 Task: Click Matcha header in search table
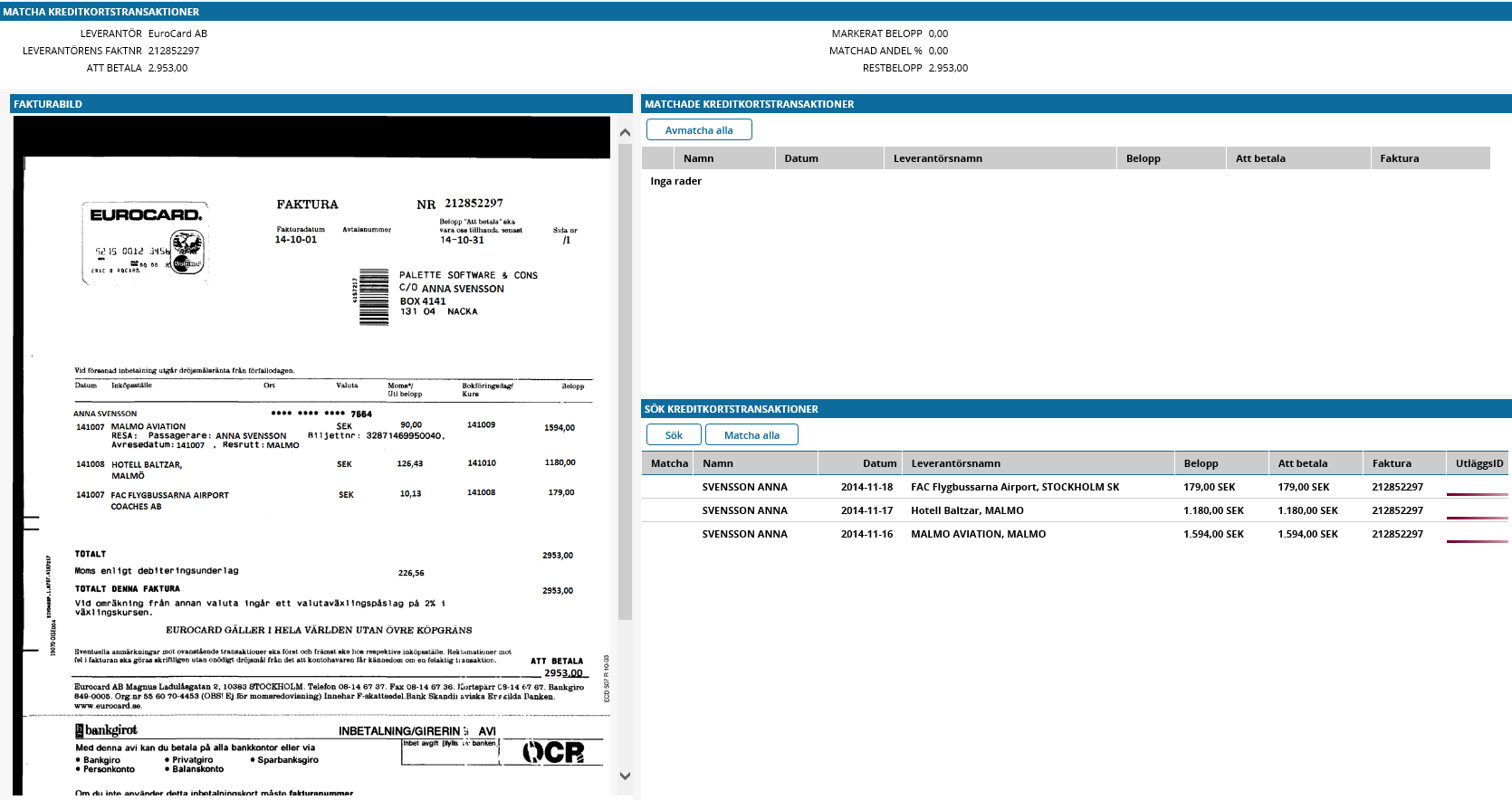point(669,463)
